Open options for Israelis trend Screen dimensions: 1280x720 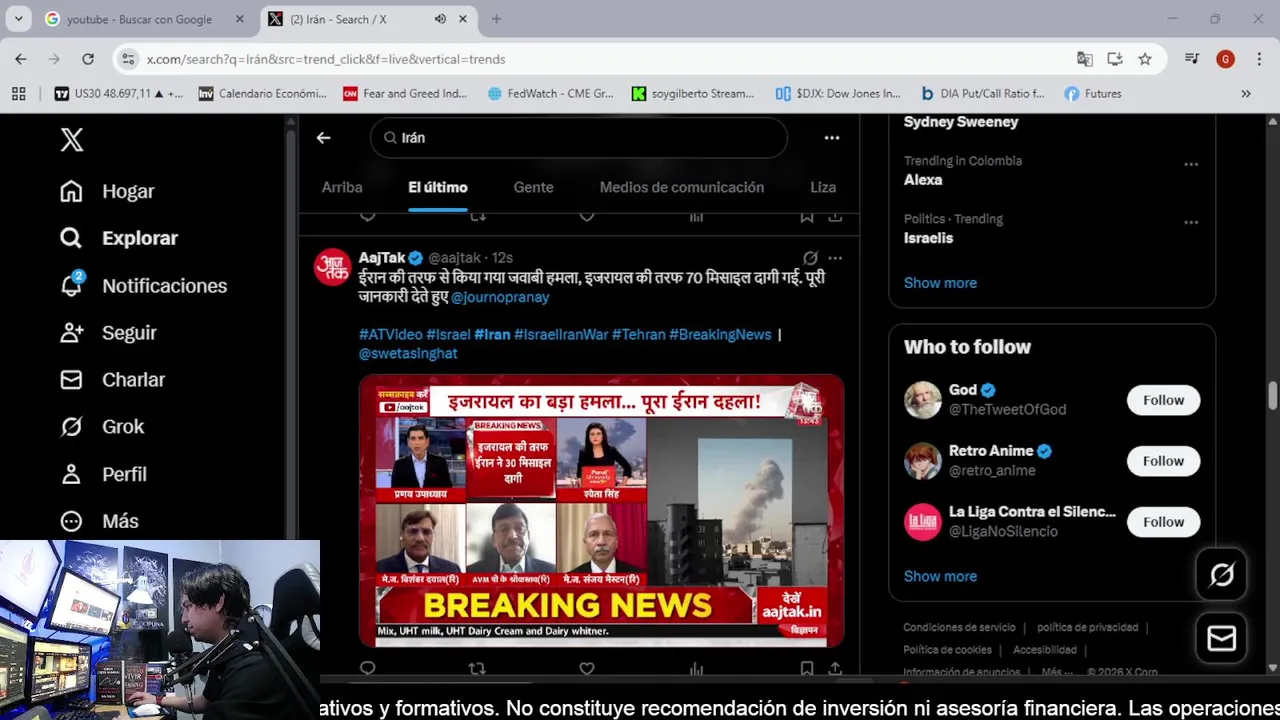coord(1191,222)
